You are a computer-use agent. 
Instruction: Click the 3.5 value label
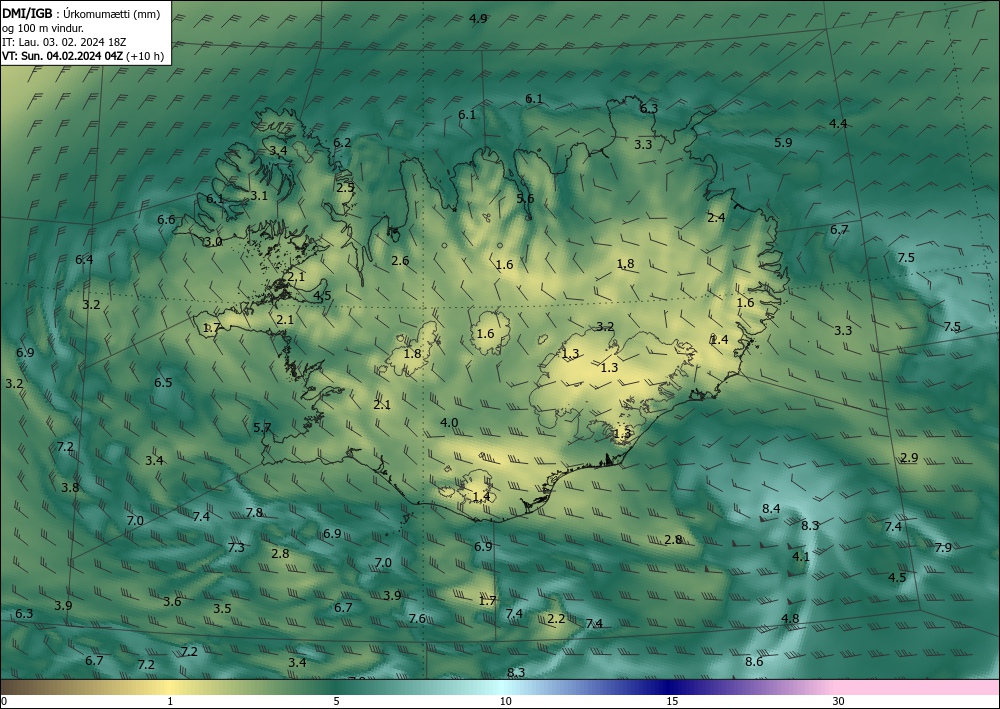point(222,608)
